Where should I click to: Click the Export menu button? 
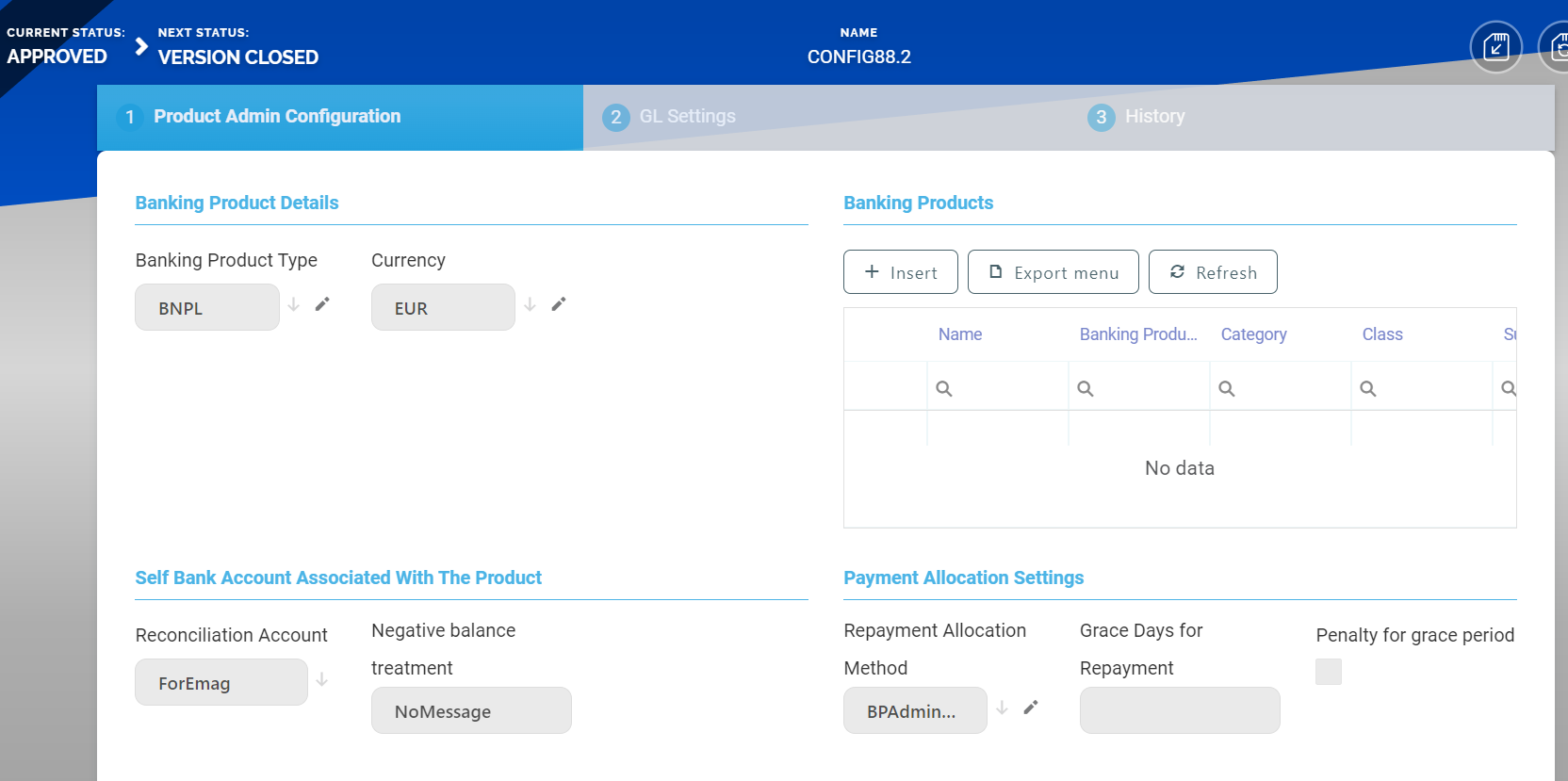[x=1053, y=272]
